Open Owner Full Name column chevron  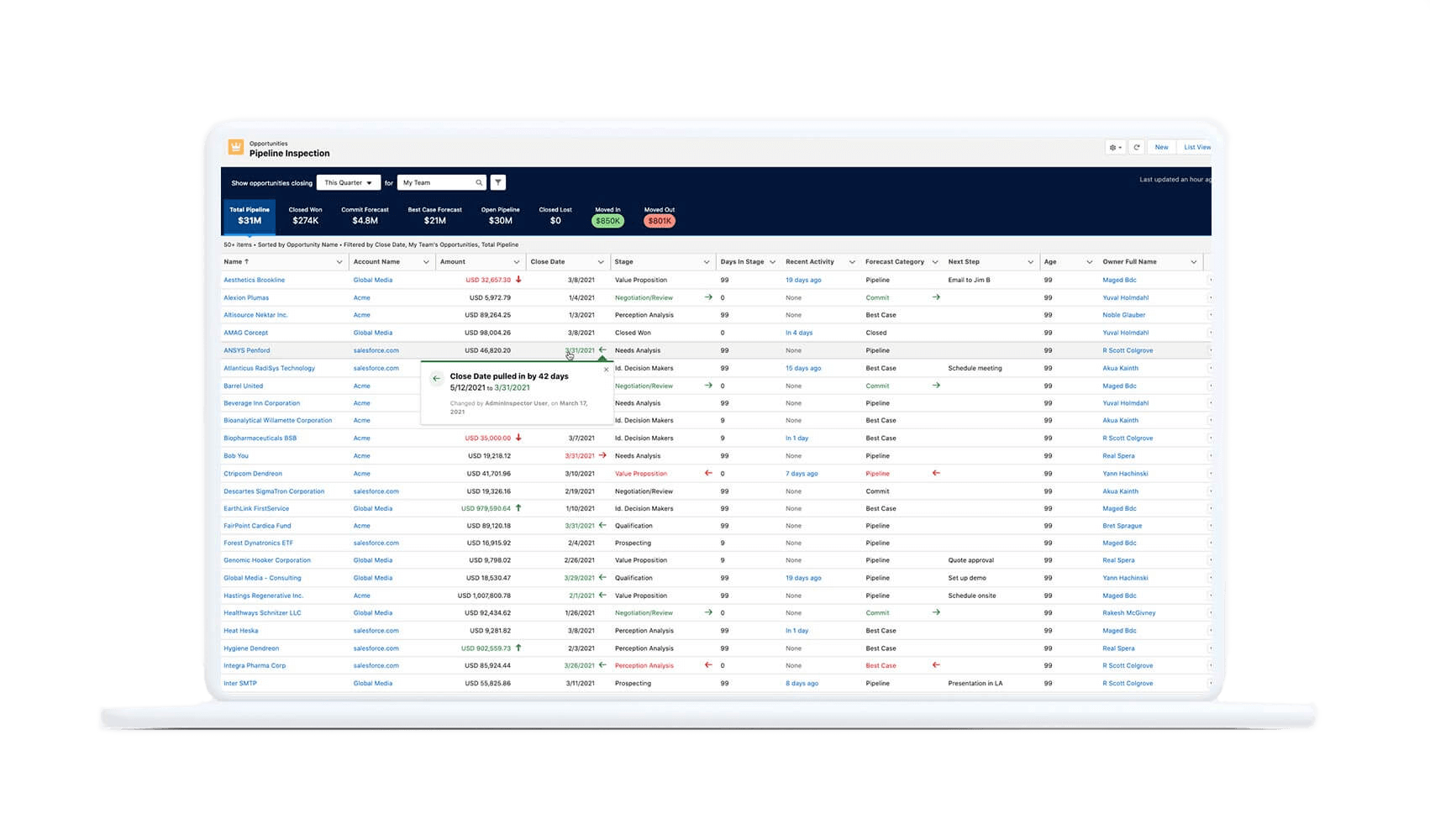[x=1194, y=262]
